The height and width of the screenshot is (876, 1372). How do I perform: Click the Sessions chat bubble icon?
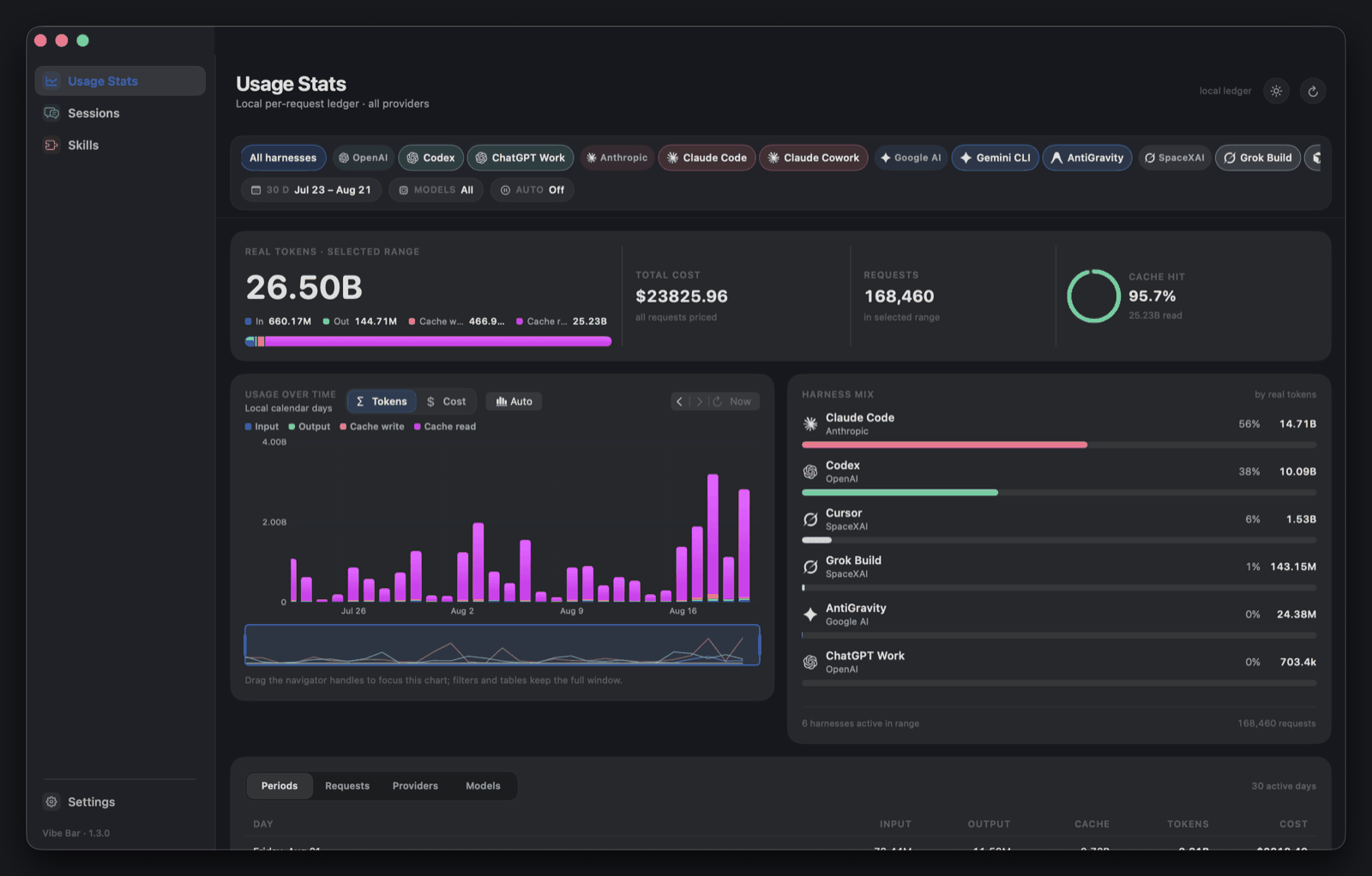point(51,113)
